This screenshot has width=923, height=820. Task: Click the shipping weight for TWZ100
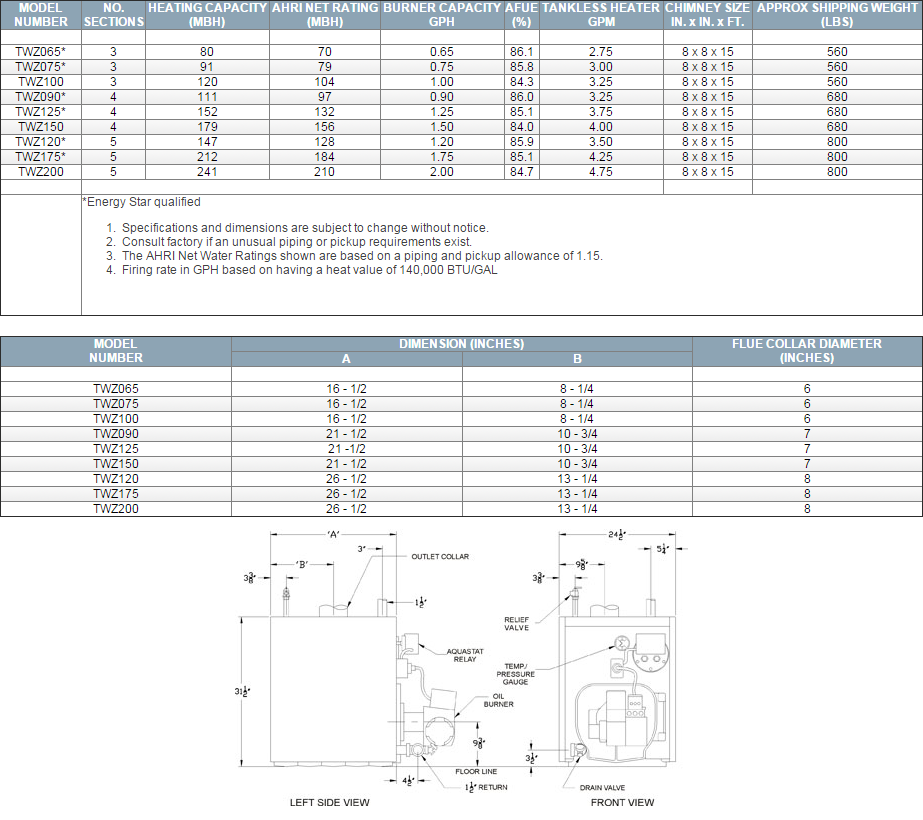837,82
